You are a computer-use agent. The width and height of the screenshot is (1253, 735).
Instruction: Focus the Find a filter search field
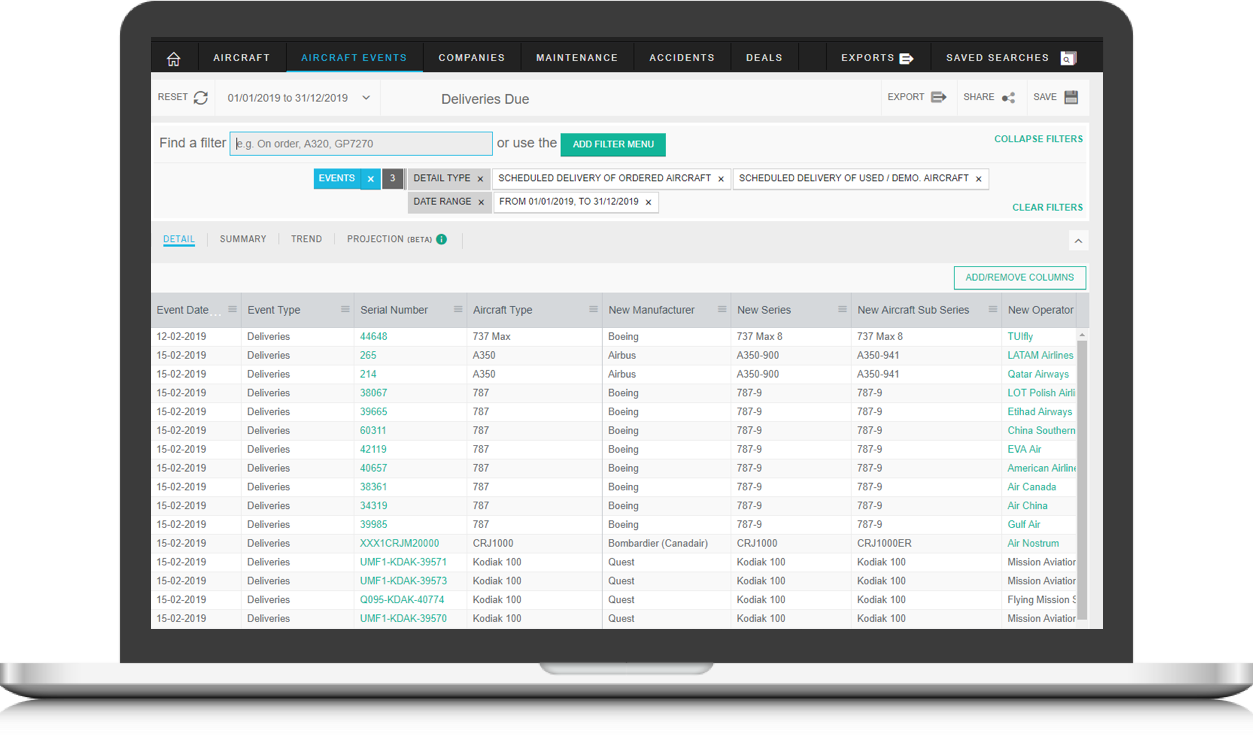tap(361, 144)
